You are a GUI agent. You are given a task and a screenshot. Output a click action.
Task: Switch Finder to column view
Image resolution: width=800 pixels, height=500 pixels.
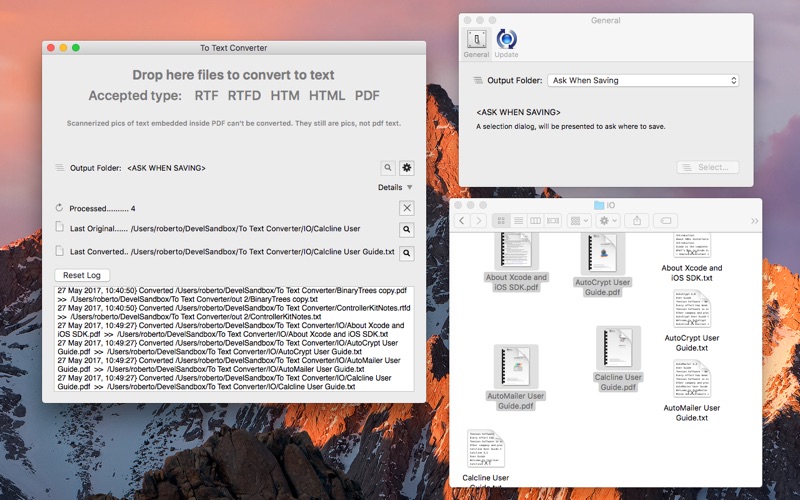(x=535, y=220)
